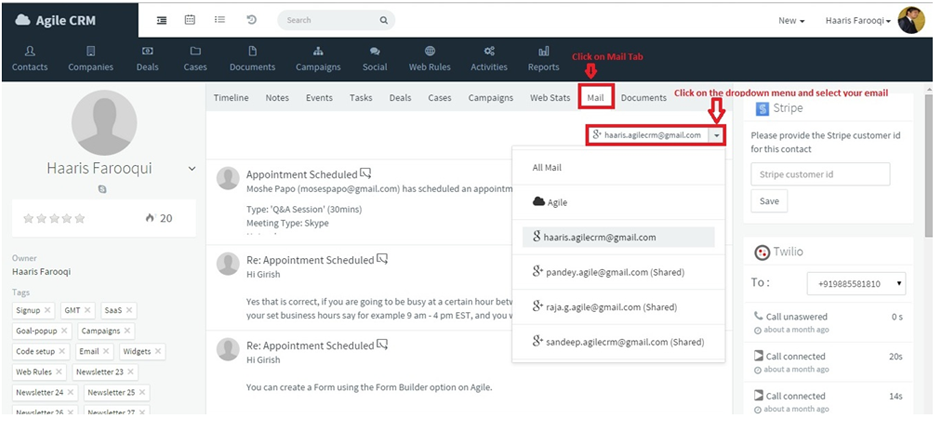Open Cases in the dark navigation bar
The height and width of the screenshot is (432, 936).
click(195, 59)
